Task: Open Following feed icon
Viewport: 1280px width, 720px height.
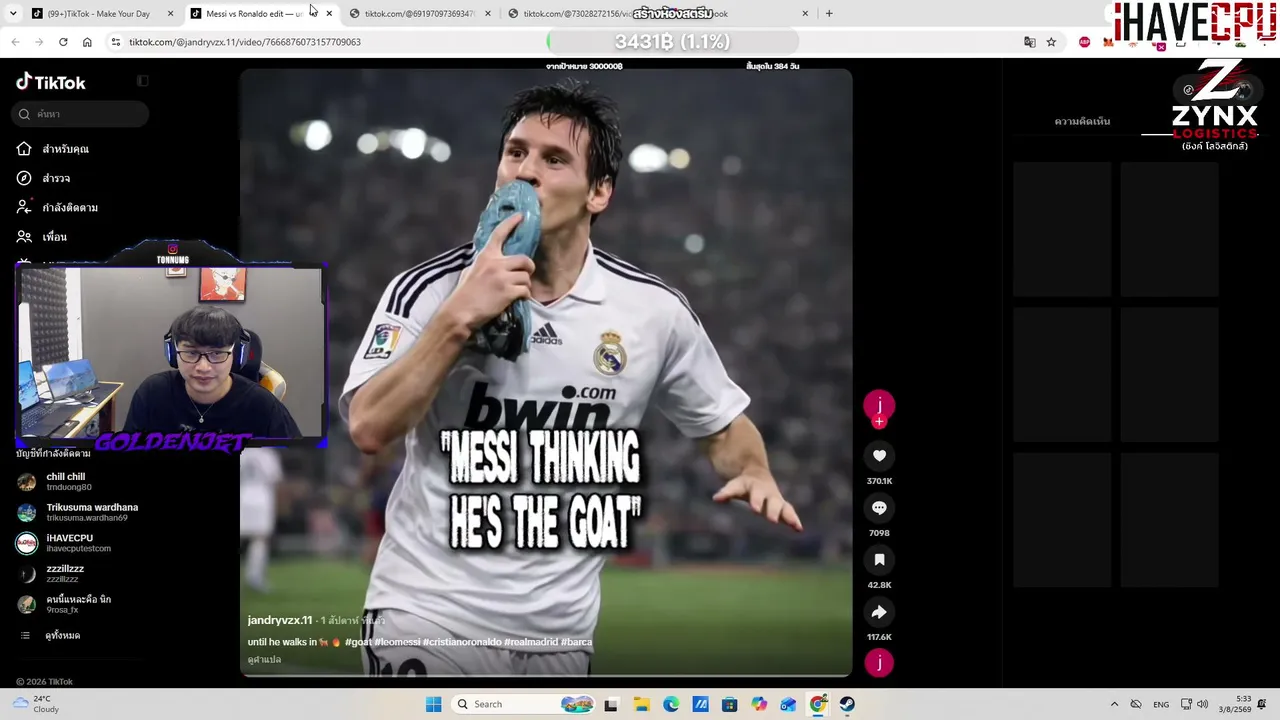Action: [x=24, y=207]
